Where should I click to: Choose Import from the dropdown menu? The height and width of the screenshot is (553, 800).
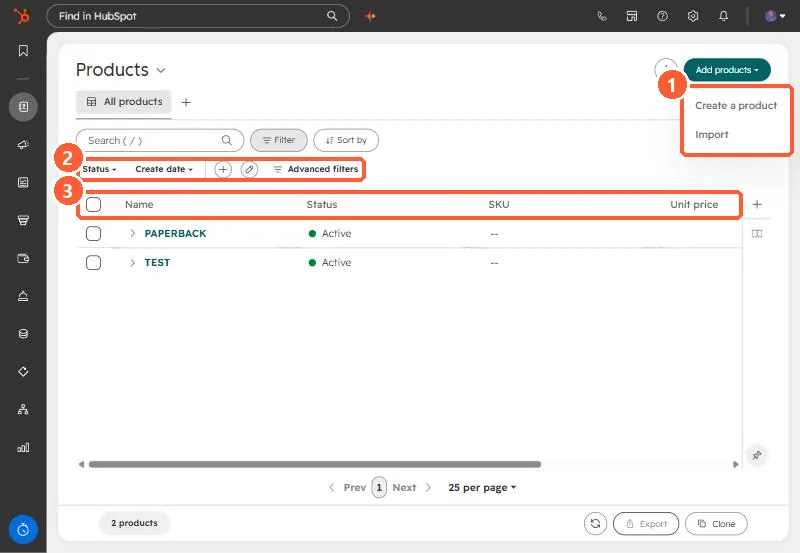pyautogui.click(x=712, y=135)
